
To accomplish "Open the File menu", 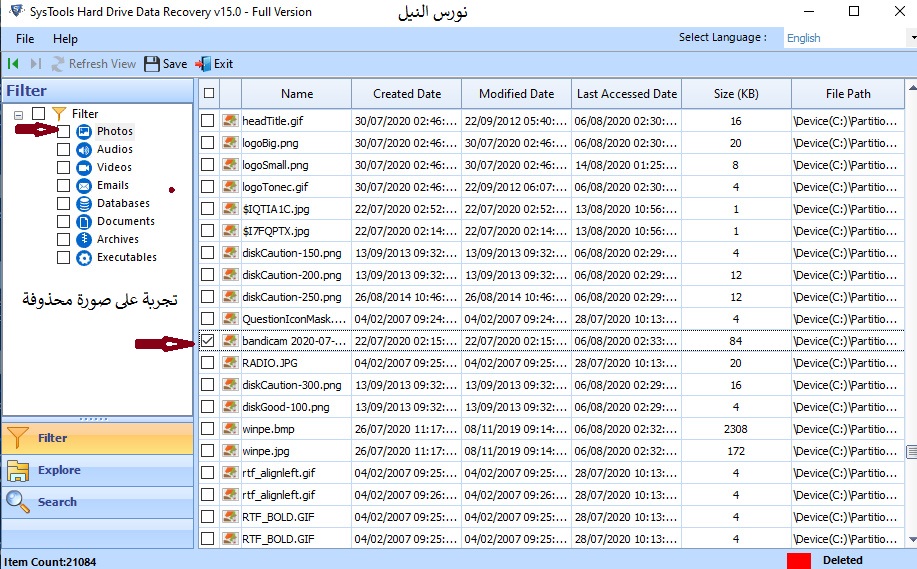I will [x=25, y=39].
